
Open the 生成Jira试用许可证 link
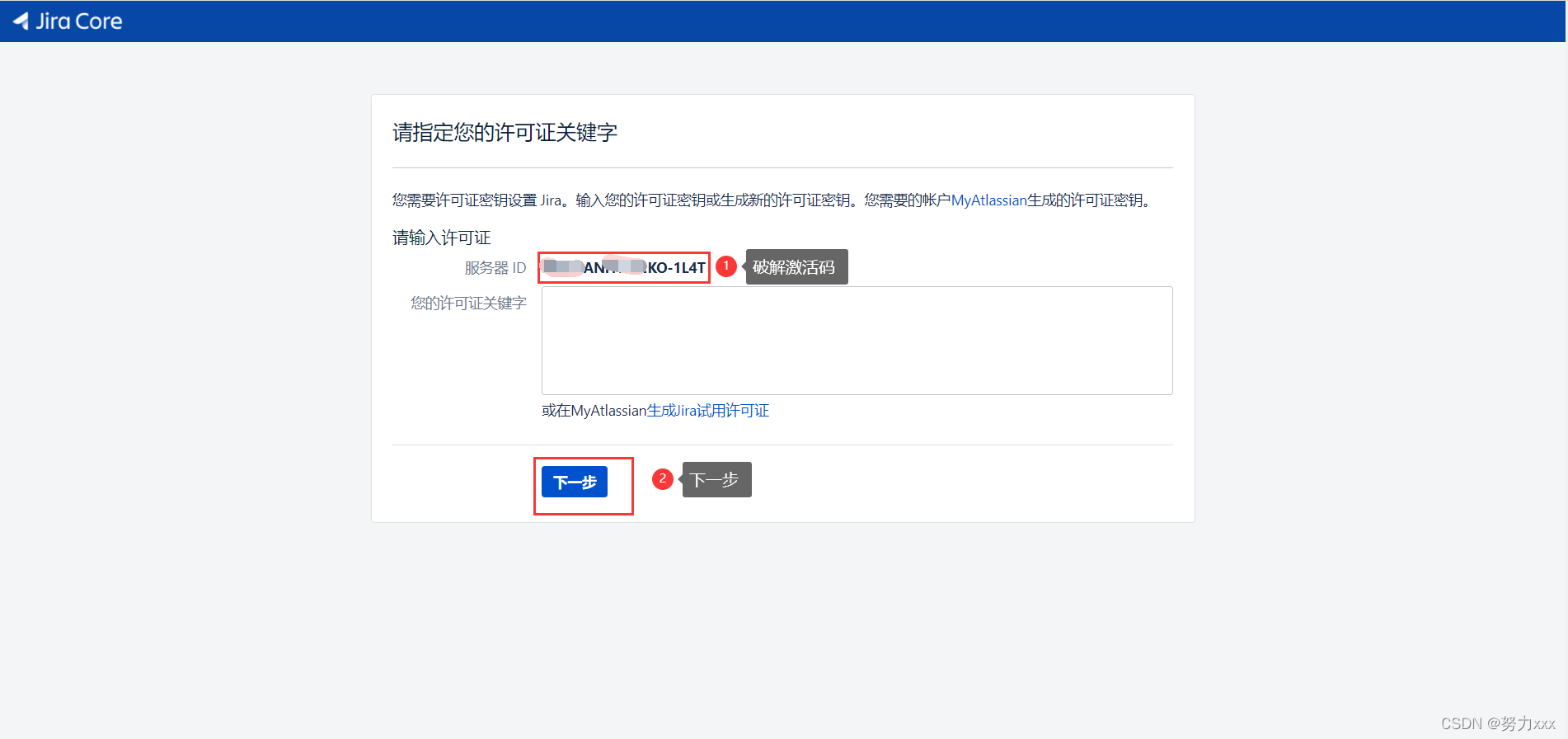(708, 411)
